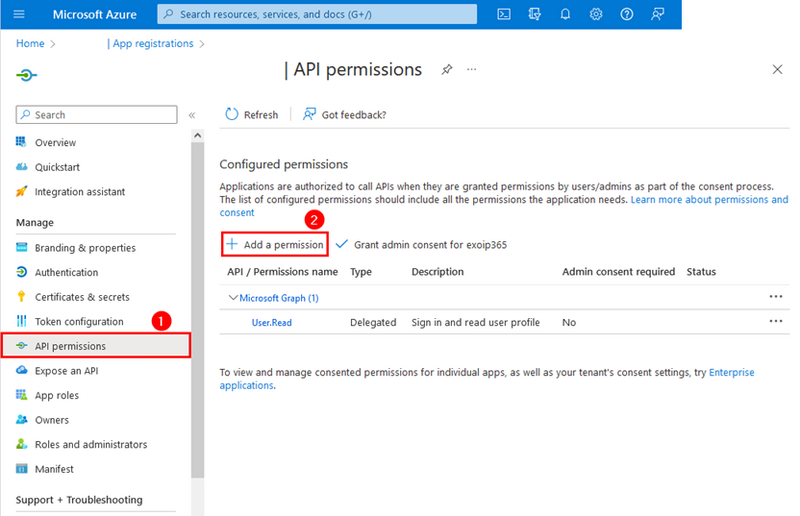Image resolution: width=800 pixels, height=516 pixels.
Task: Launch Cloud Shell from the top bar
Action: pos(504,14)
